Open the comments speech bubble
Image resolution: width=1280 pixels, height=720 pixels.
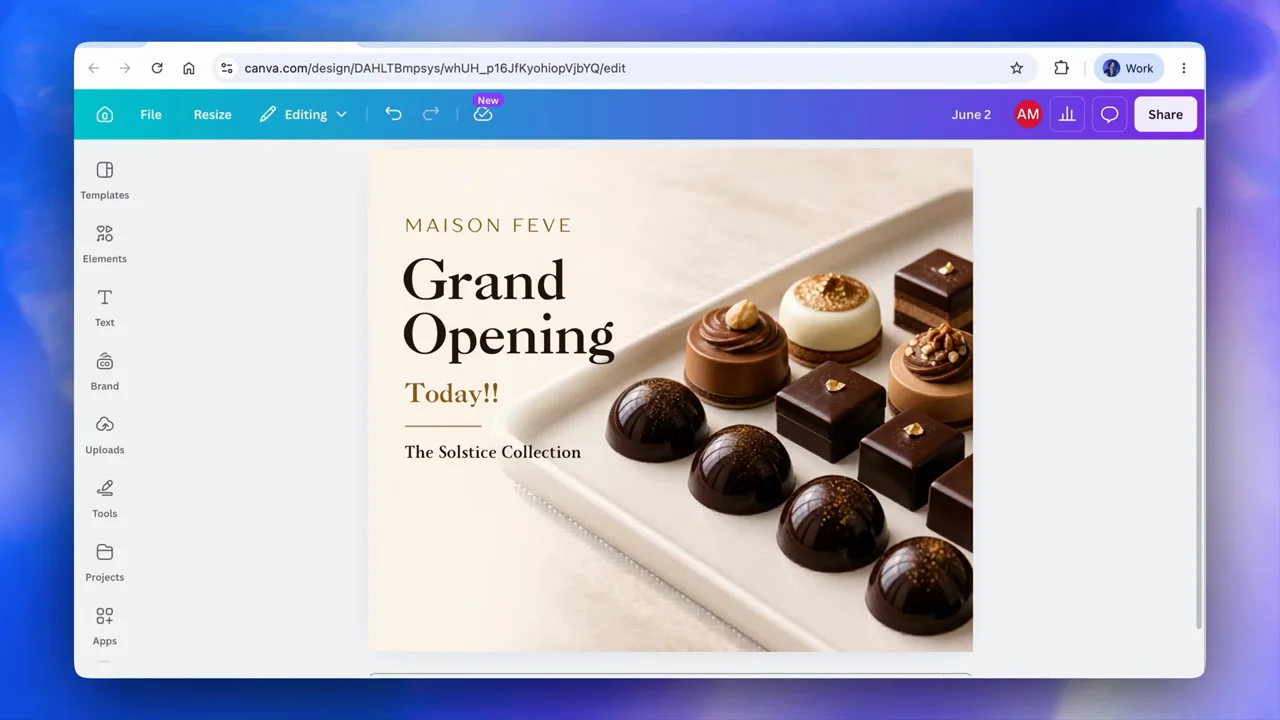(1109, 114)
